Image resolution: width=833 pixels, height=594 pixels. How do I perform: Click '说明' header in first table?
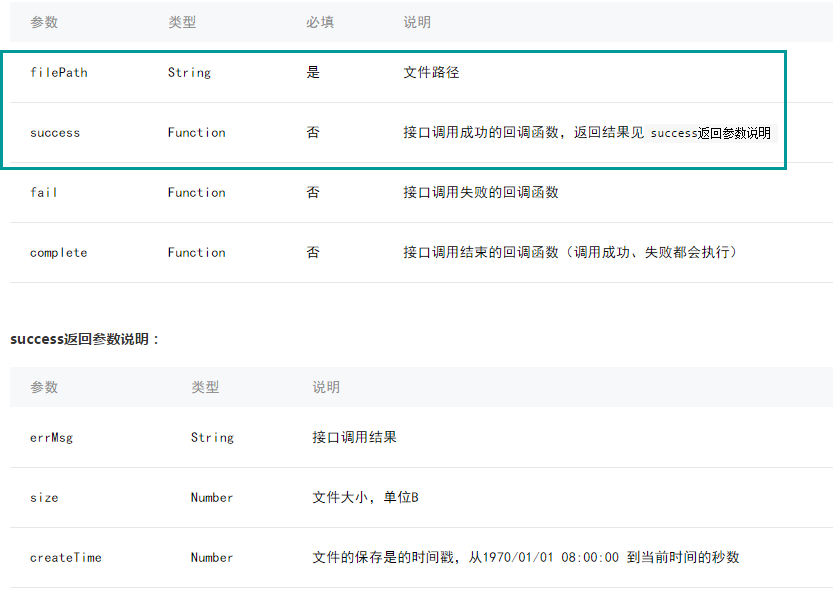tap(417, 22)
